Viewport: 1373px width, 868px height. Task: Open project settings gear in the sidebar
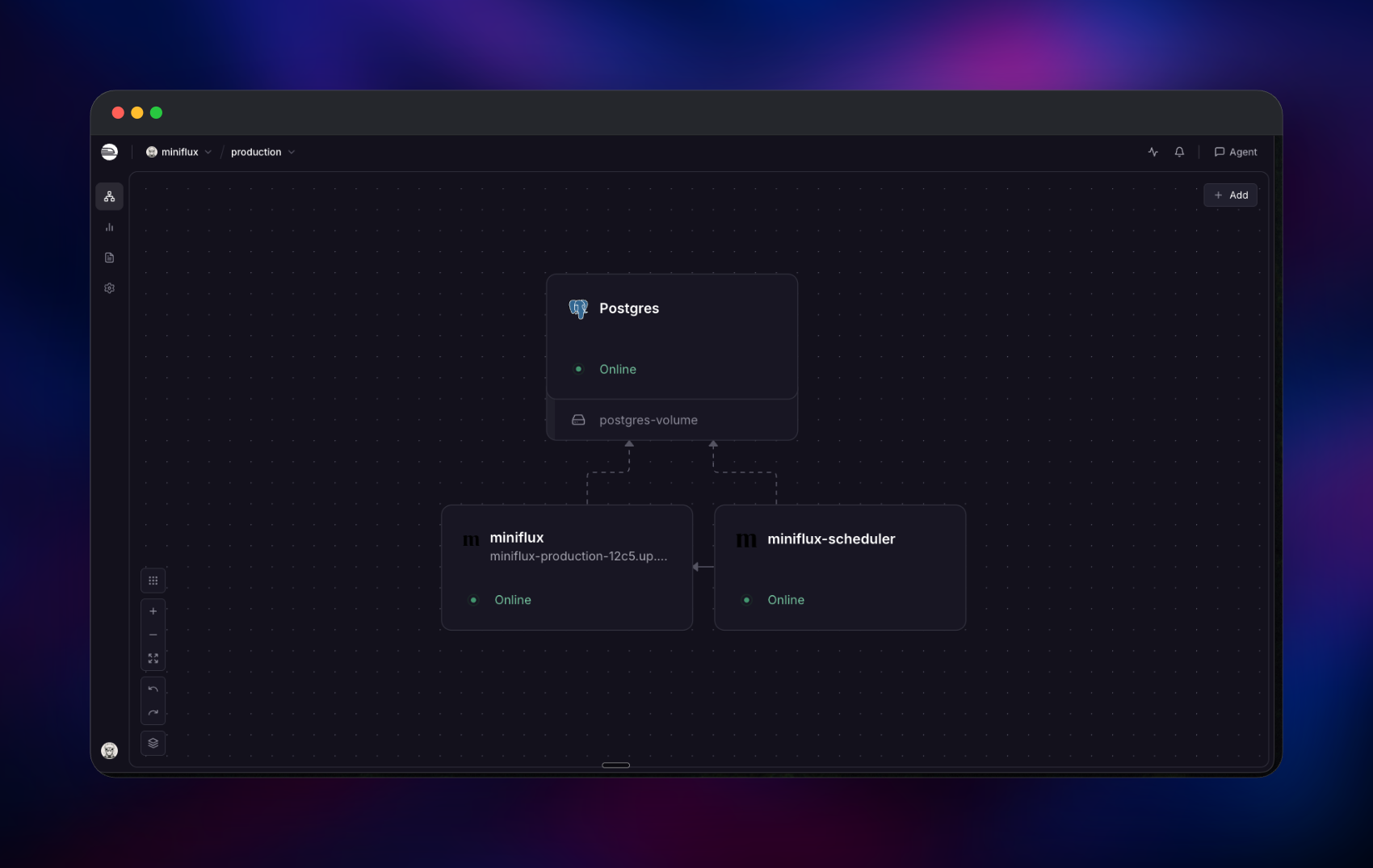coord(110,288)
